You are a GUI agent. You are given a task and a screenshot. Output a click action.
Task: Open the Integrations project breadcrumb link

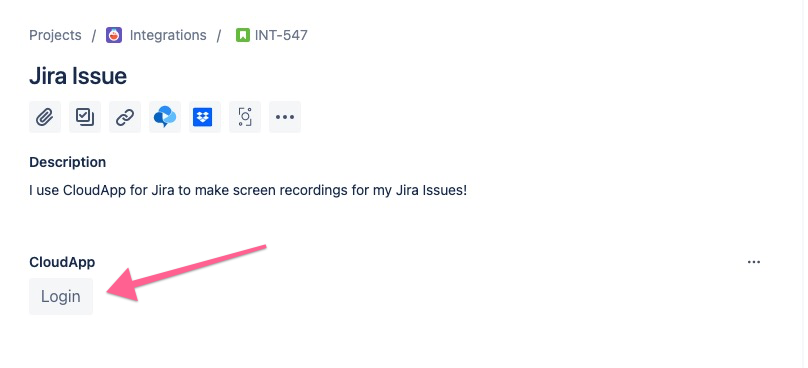pyautogui.click(x=168, y=35)
